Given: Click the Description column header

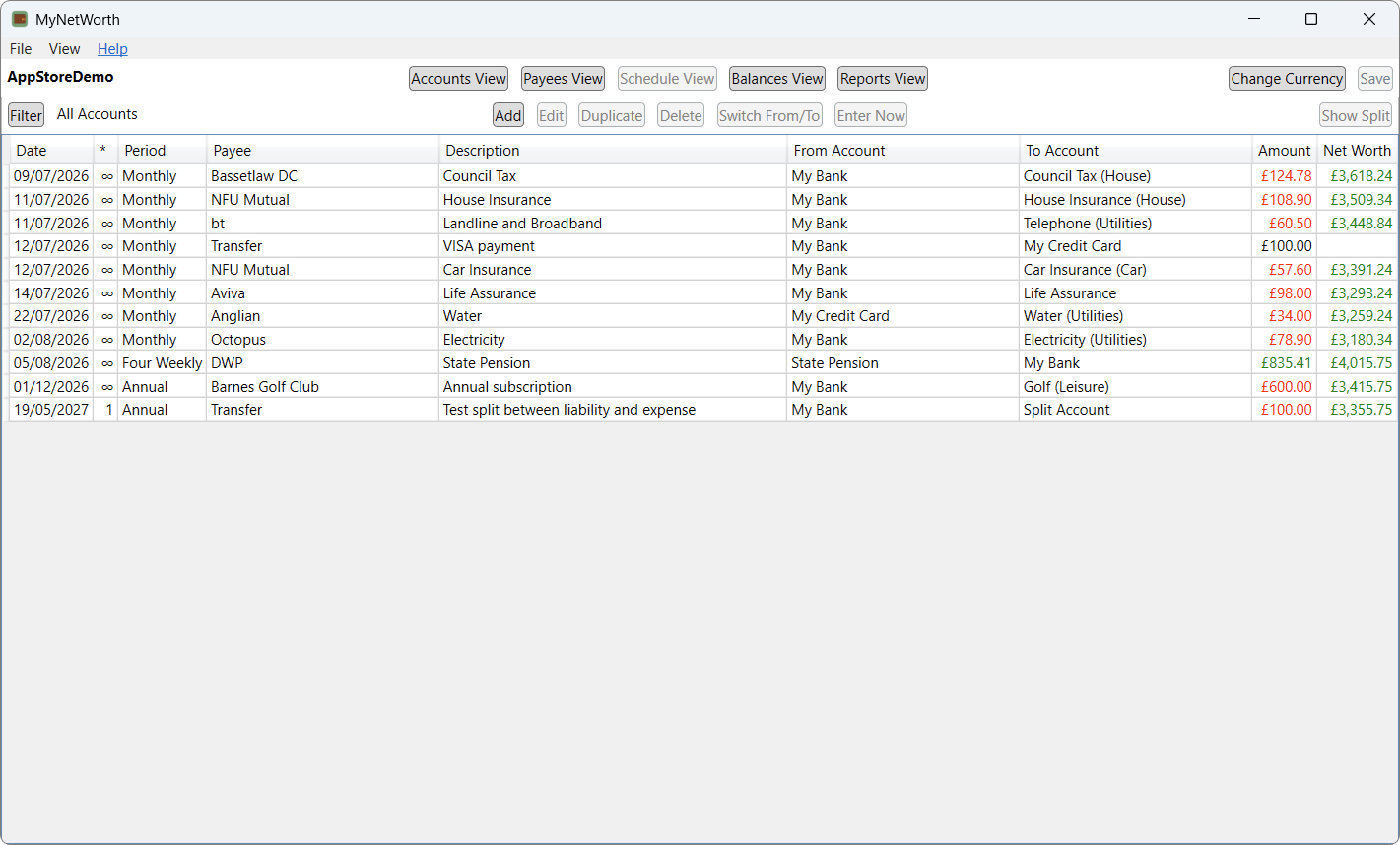Looking at the screenshot, I should [x=613, y=151].
